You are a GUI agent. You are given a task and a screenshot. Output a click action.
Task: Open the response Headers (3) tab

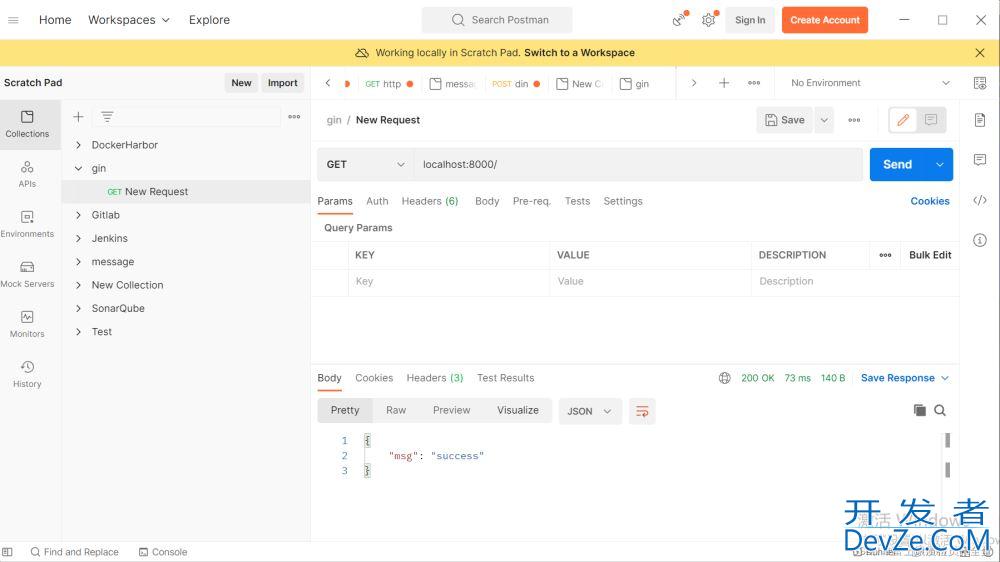pos(434,378)
